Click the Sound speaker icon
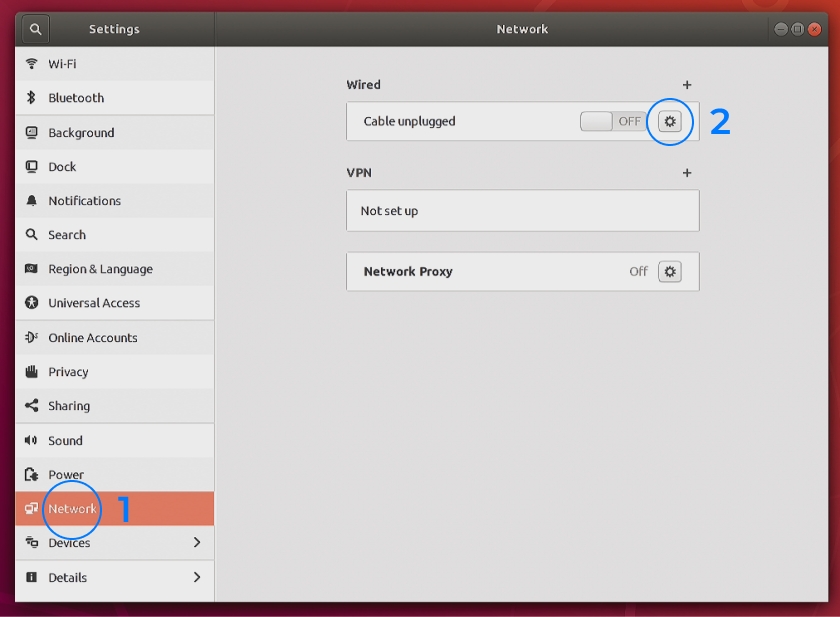The height and width of the screenshot is (617, 840). [31, 441]
